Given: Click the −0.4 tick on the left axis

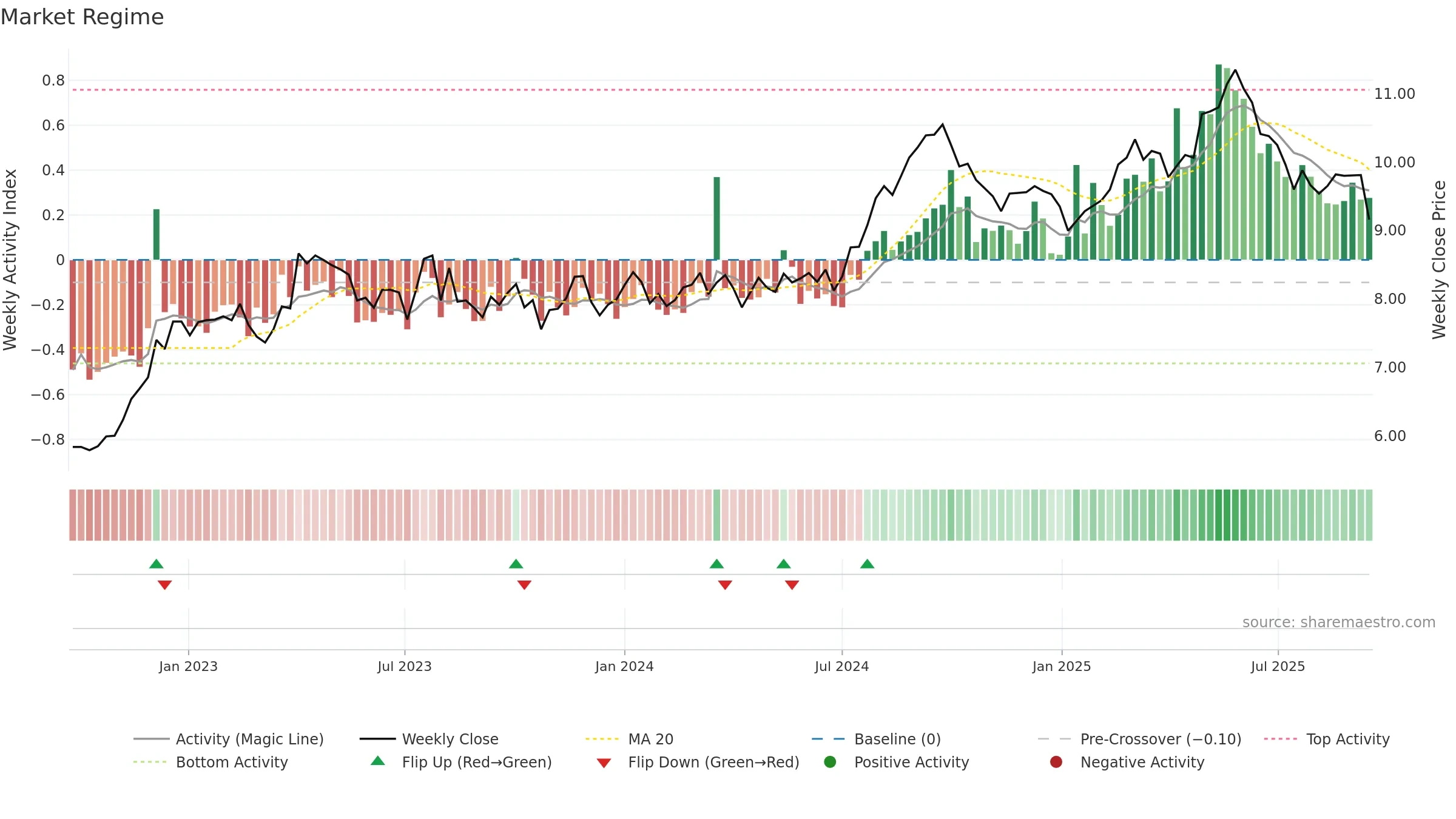Looking at the screenshot, I should 48,350.
